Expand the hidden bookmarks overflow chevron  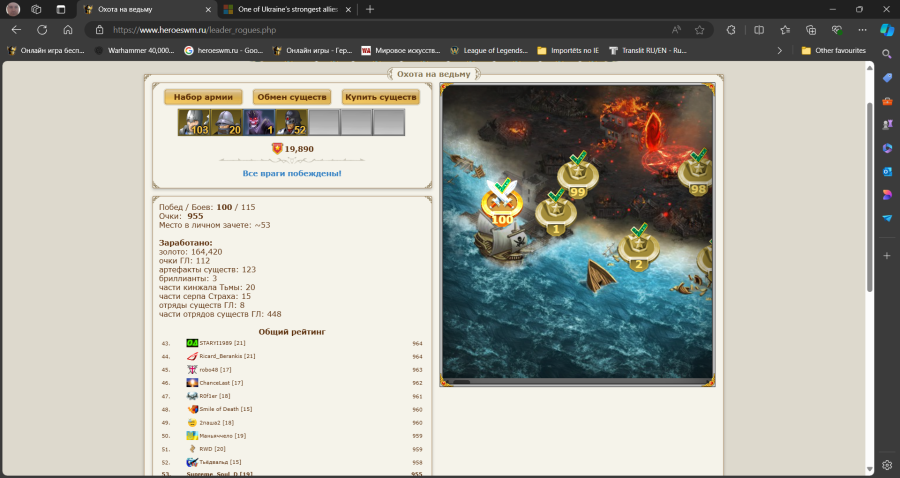pyautogui.click(x=779, y=50)
